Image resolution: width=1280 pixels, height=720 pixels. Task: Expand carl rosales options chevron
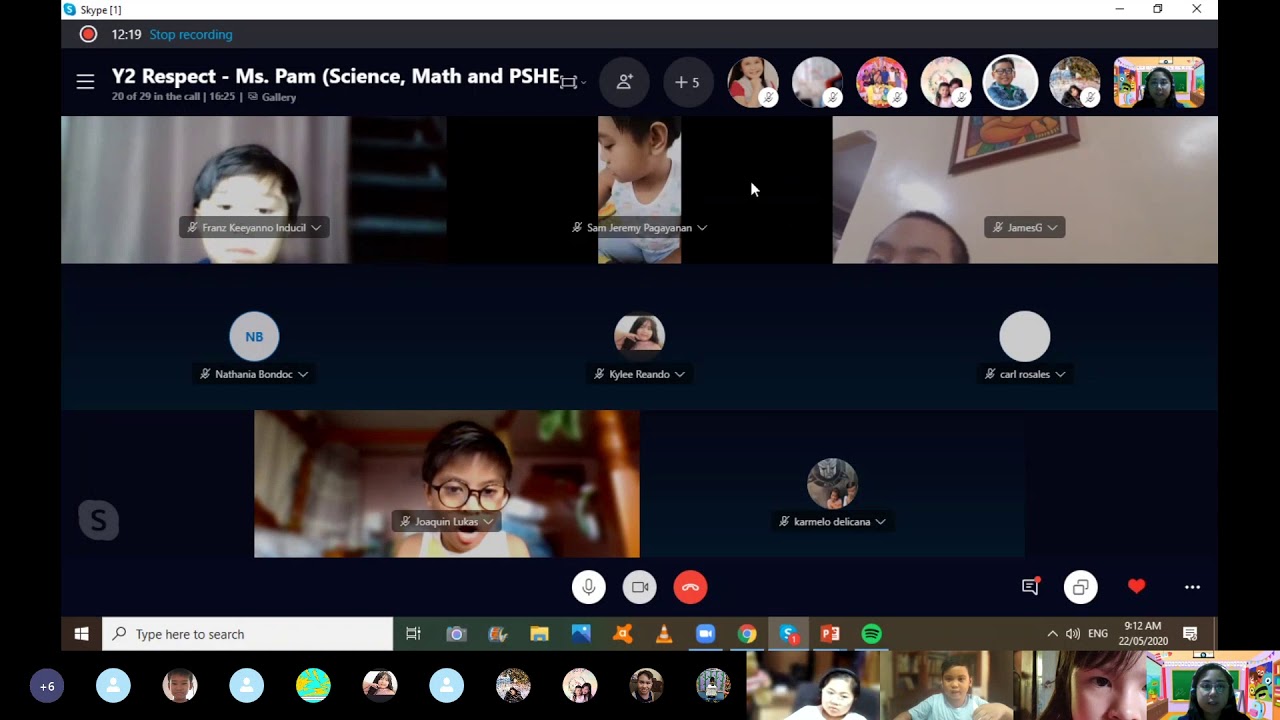tap(1060, 374)
